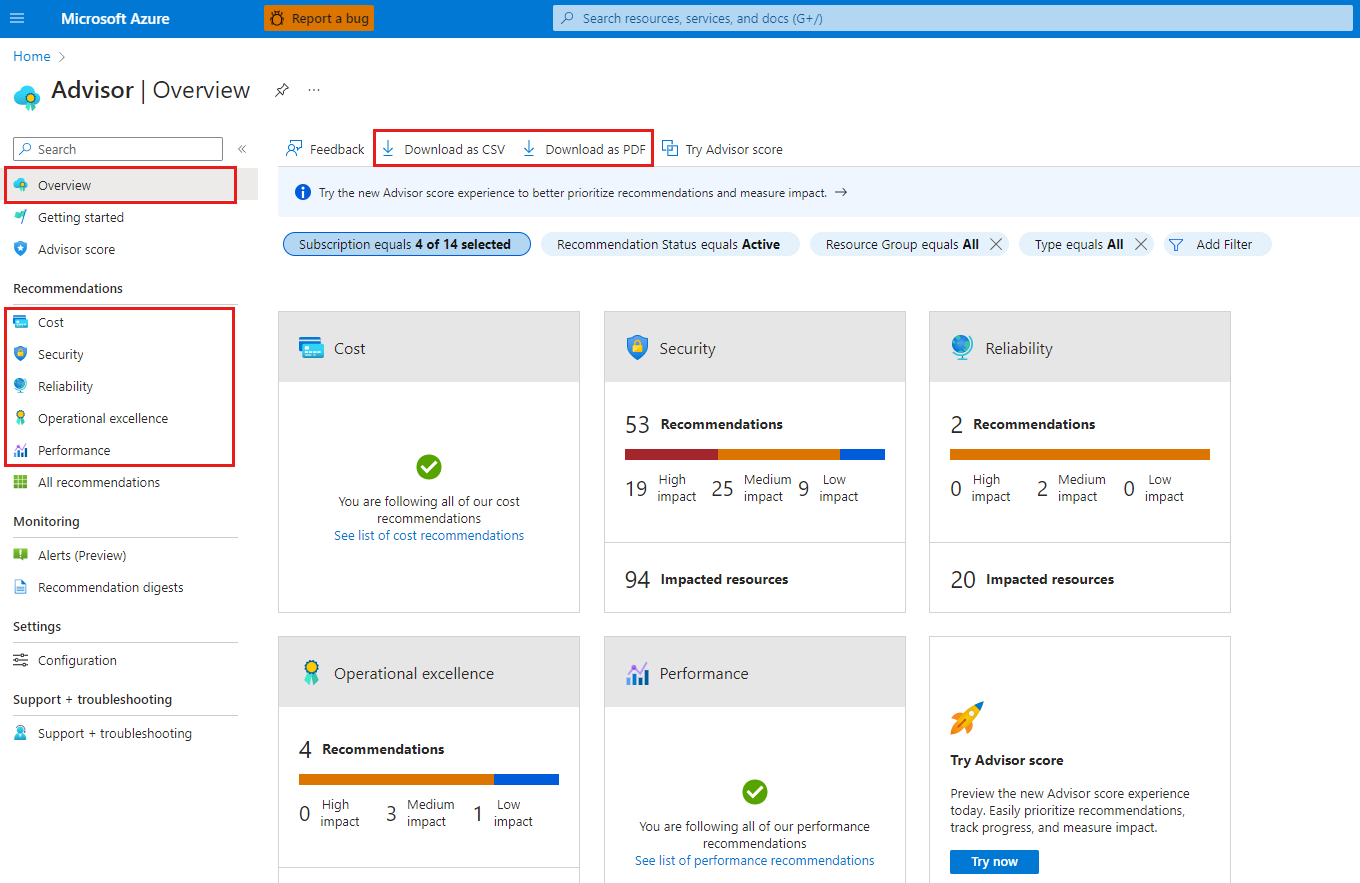Click Try Advisor score in the toolbar
Image resolution: width=1360 pixels, height=883 pixels.
pos(722,149)
